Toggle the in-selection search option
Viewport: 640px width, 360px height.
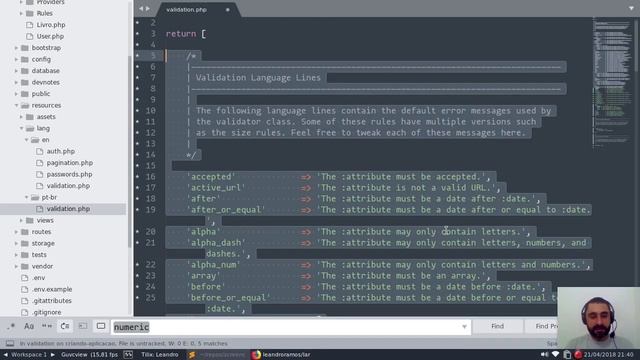pos(83,326)
